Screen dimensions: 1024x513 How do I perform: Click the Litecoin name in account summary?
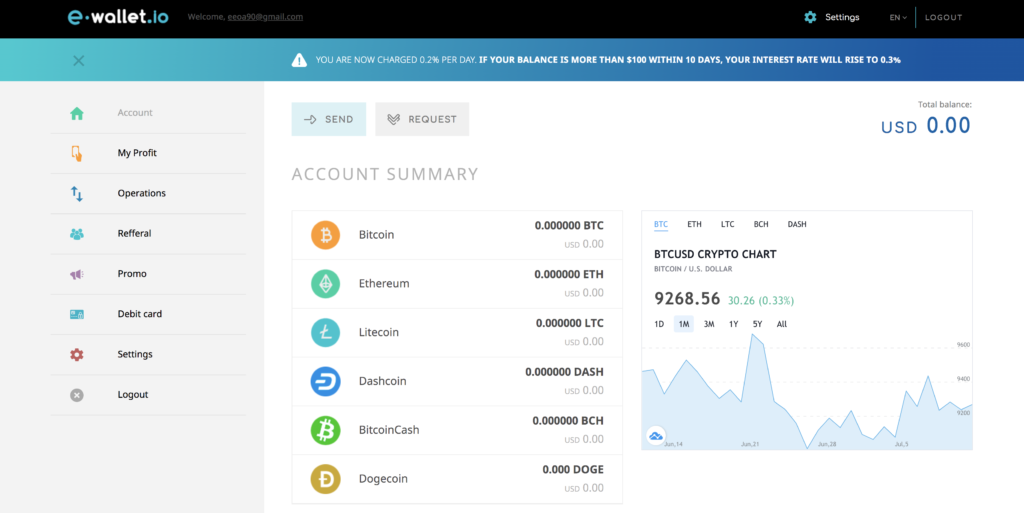click(x=379, y=332)
